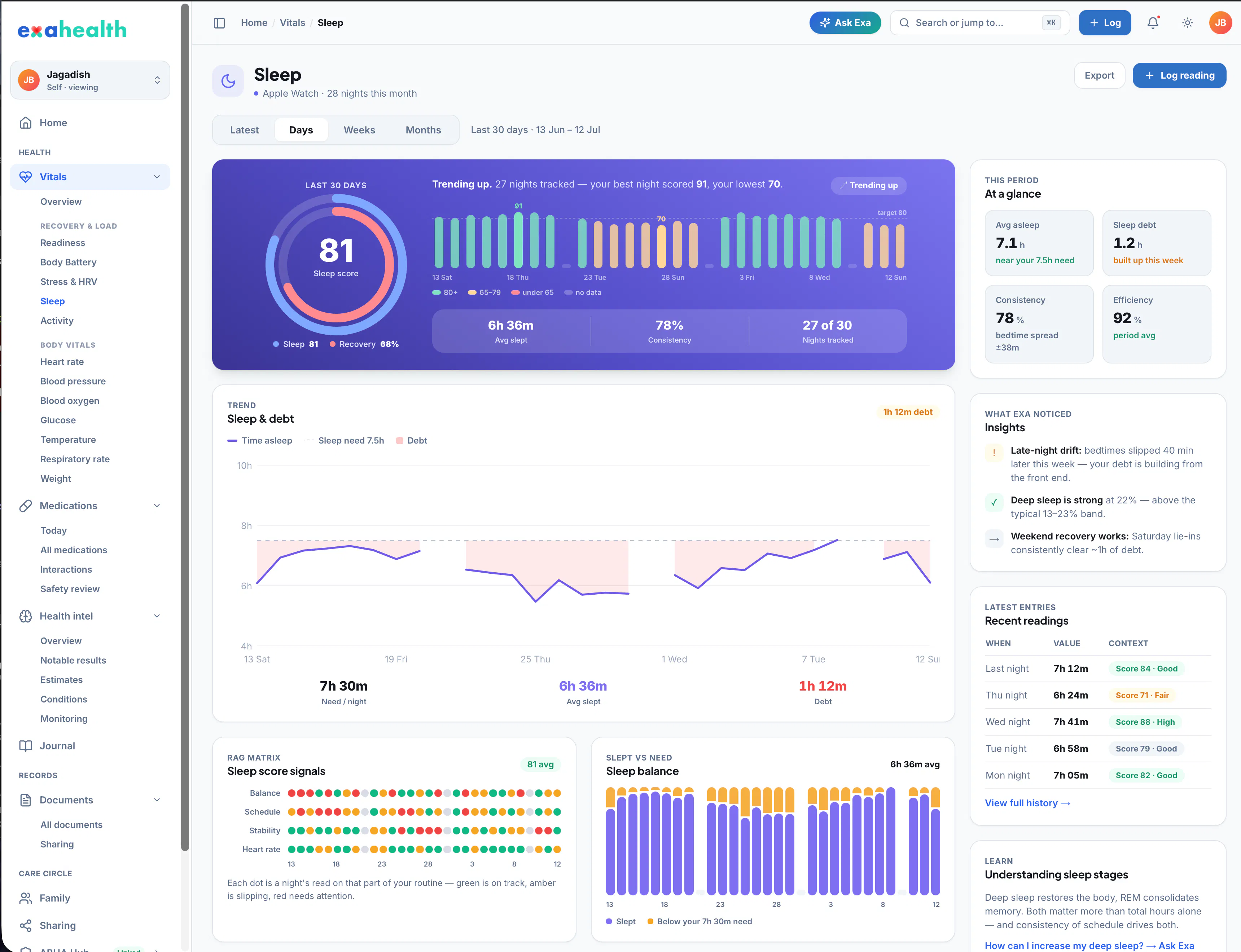1241x952 pixels.
Task: Click the Score 71 · Fair badge
Action: click(x=1142, y=695)
